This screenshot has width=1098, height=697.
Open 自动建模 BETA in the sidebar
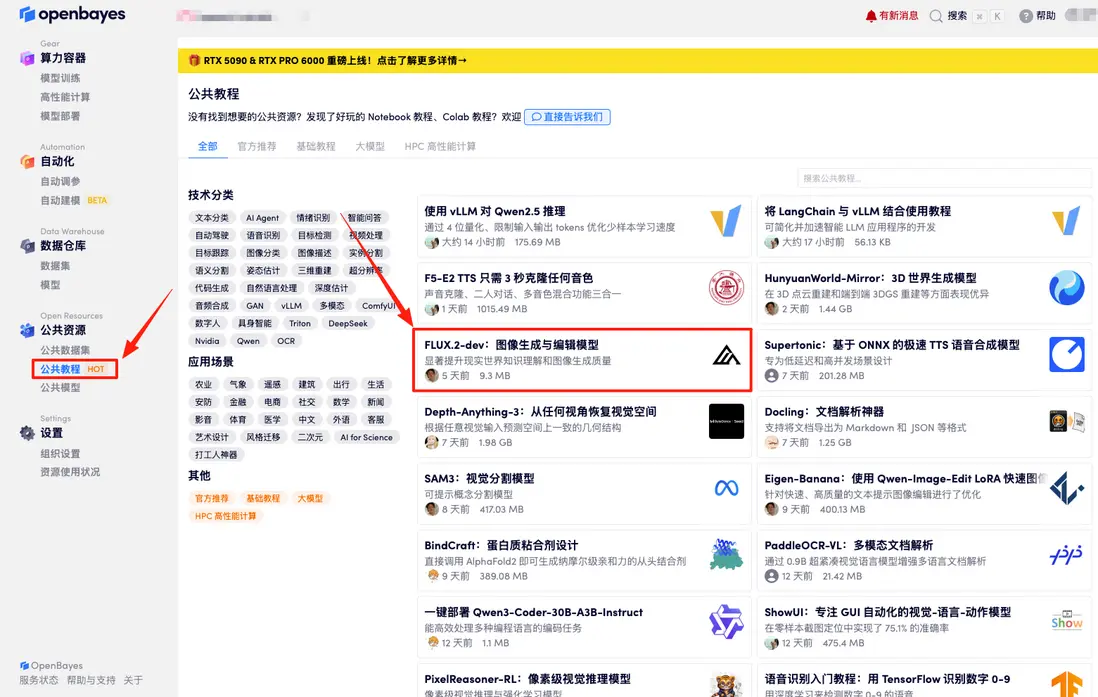coord(74,200)
